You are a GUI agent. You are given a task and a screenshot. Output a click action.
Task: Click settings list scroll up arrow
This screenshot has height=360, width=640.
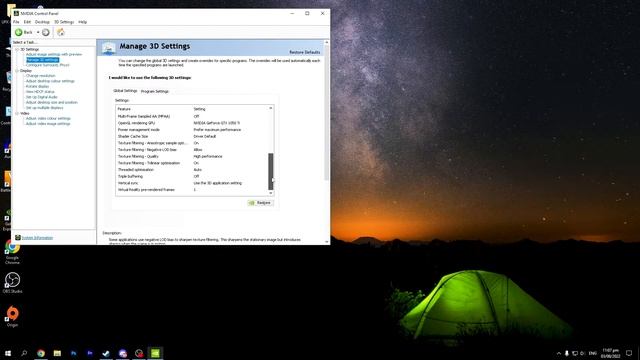point(271,108)
